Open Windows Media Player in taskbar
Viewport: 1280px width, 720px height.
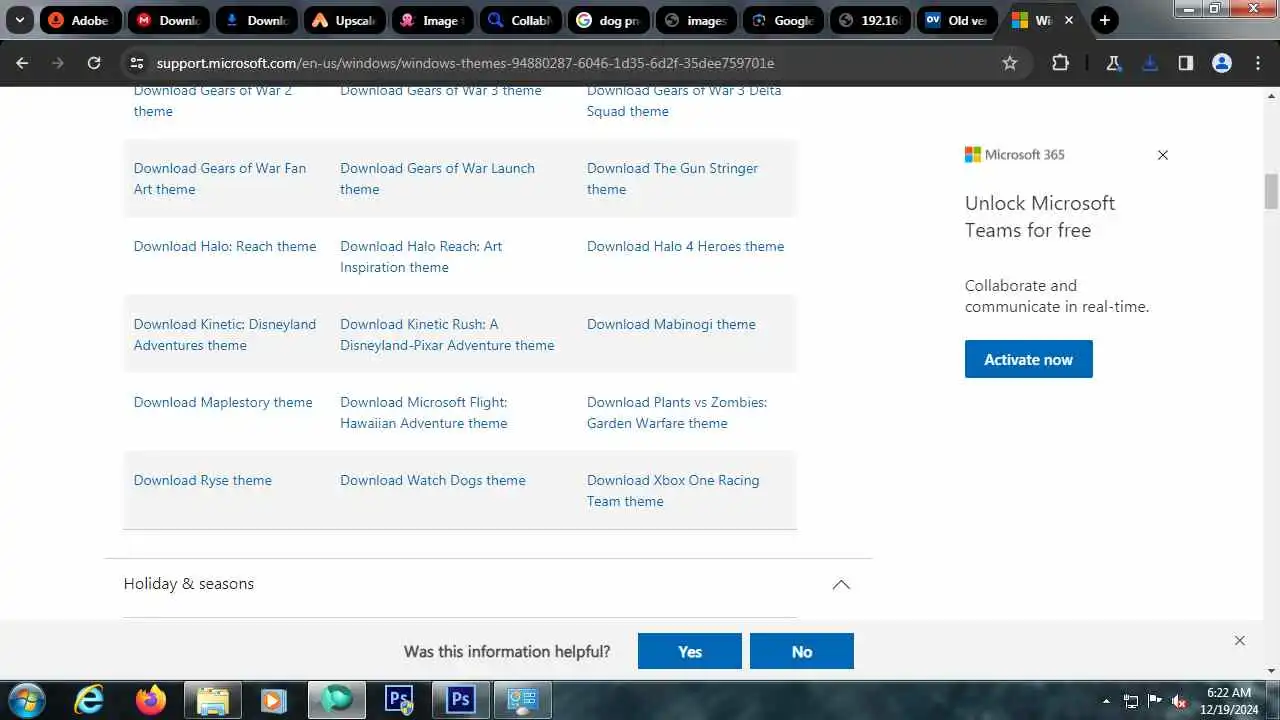tap(274, 700)
